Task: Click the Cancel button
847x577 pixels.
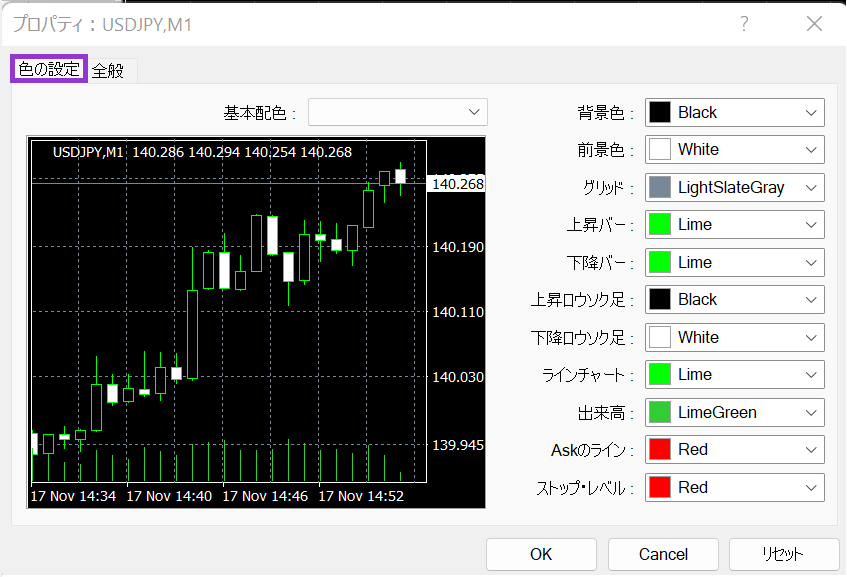Action: (x=663, y=554)
